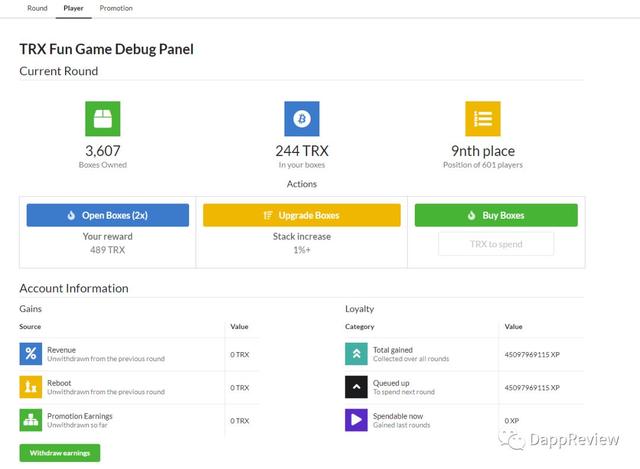Switch to the Round tab

[x=37, y=8]
